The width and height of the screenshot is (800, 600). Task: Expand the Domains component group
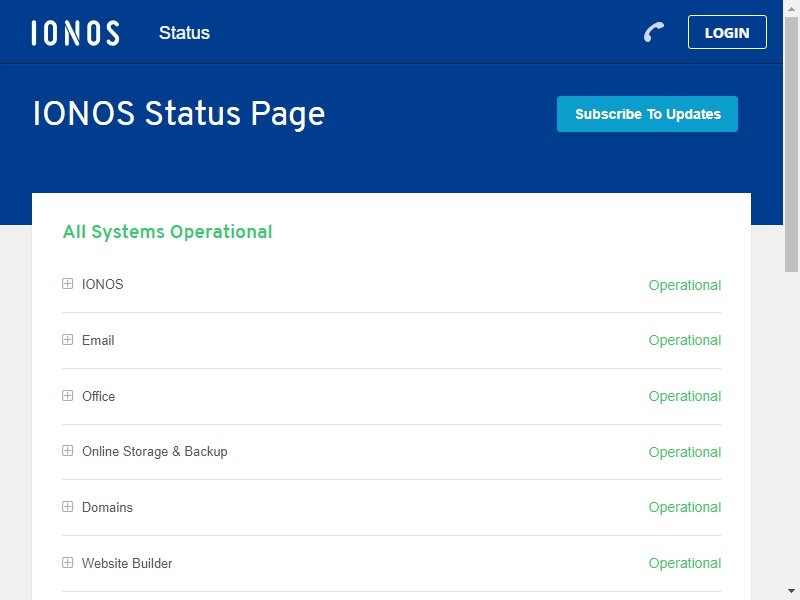(67, 507)
